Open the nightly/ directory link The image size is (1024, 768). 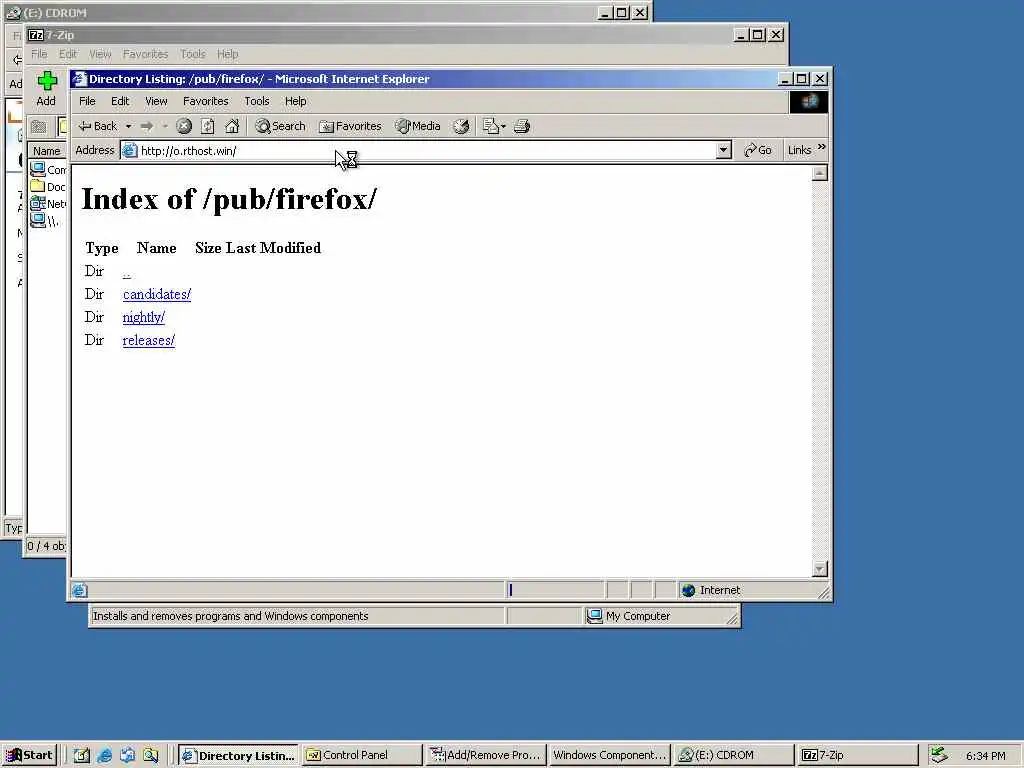tap(144, 317)
